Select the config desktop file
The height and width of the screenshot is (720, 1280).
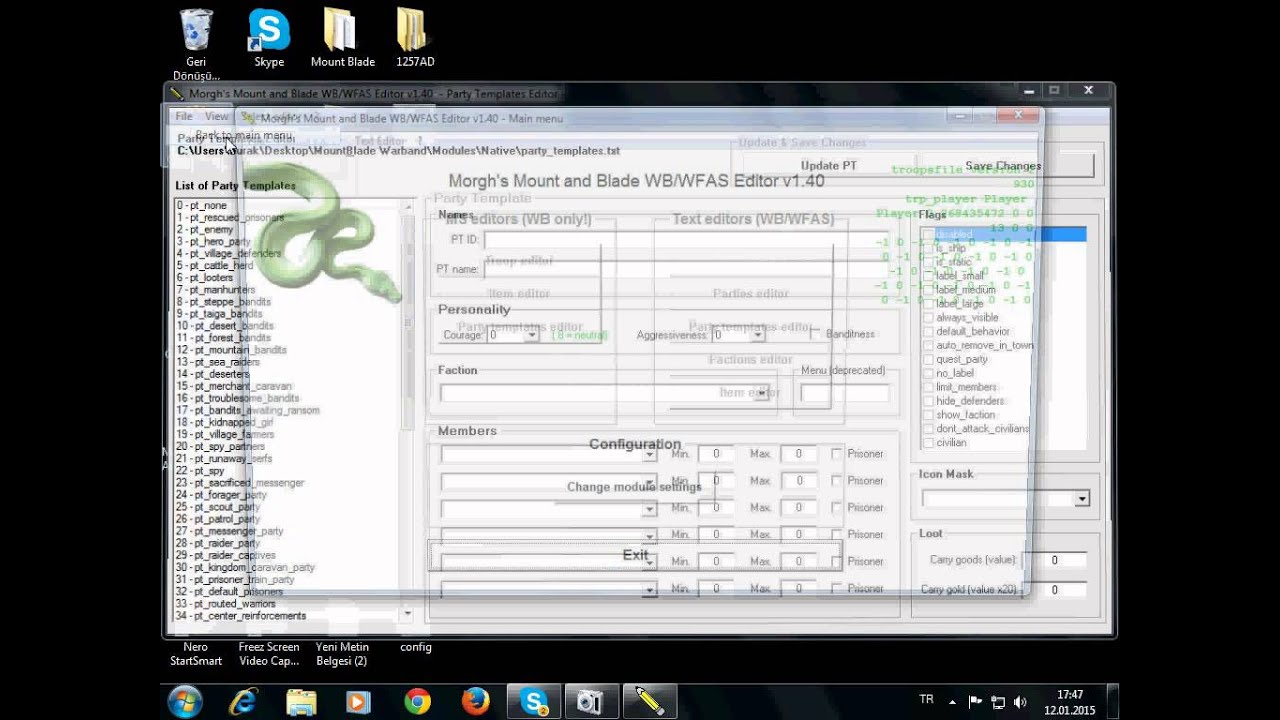click(416, 647)
